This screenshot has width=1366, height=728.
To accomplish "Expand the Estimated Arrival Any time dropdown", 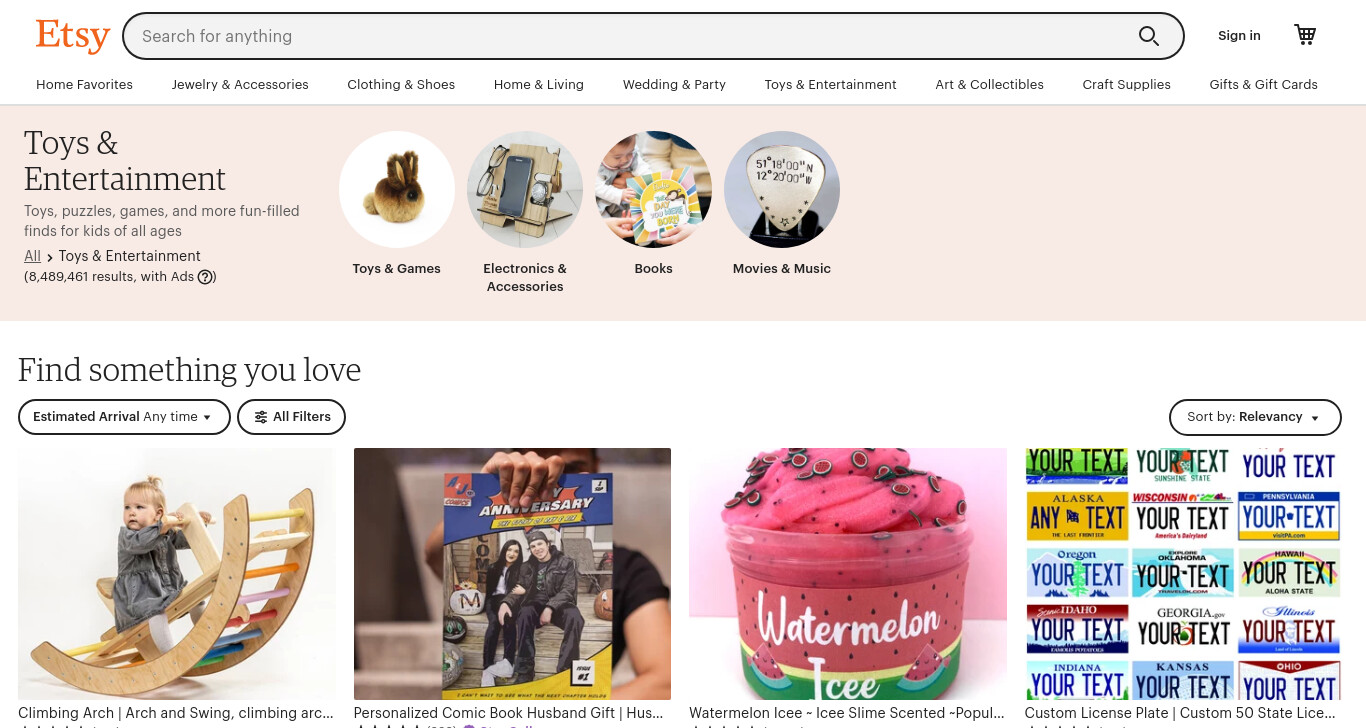I will (x=124, y=417).
